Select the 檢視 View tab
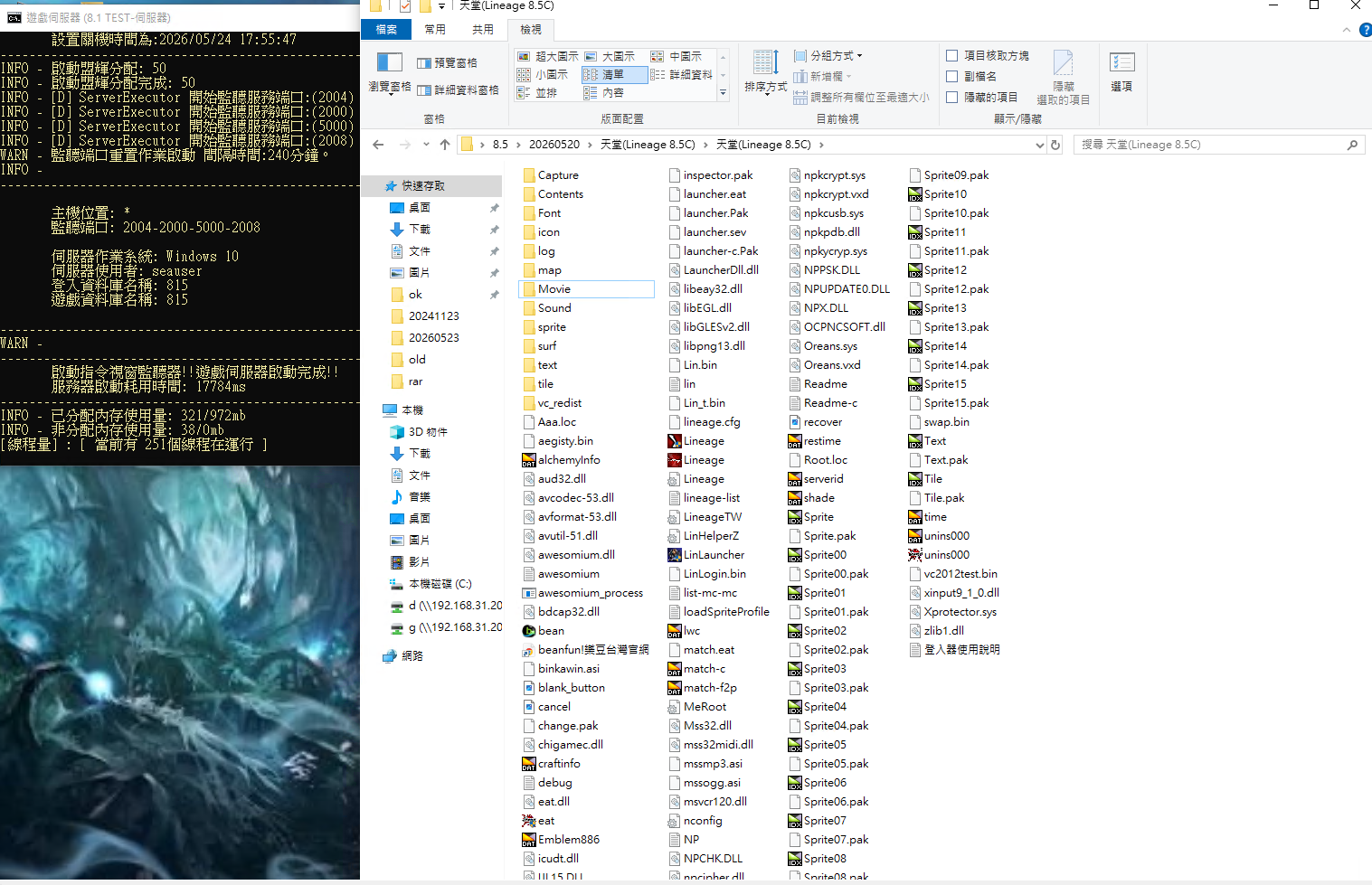This screenshot has width=1372, height=885. click(531, 30)
